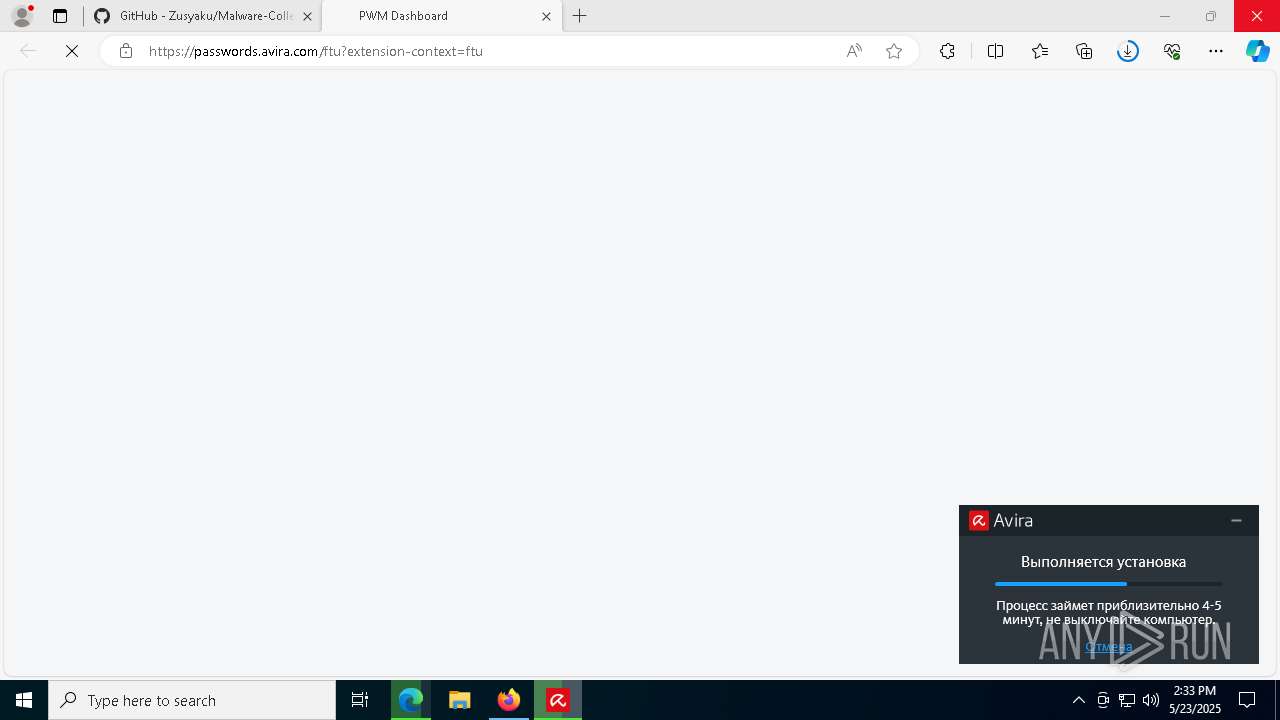The width and height of the screenshot is (1280, 720).
Task: View site information lock icon
Action: pos(126,51)
